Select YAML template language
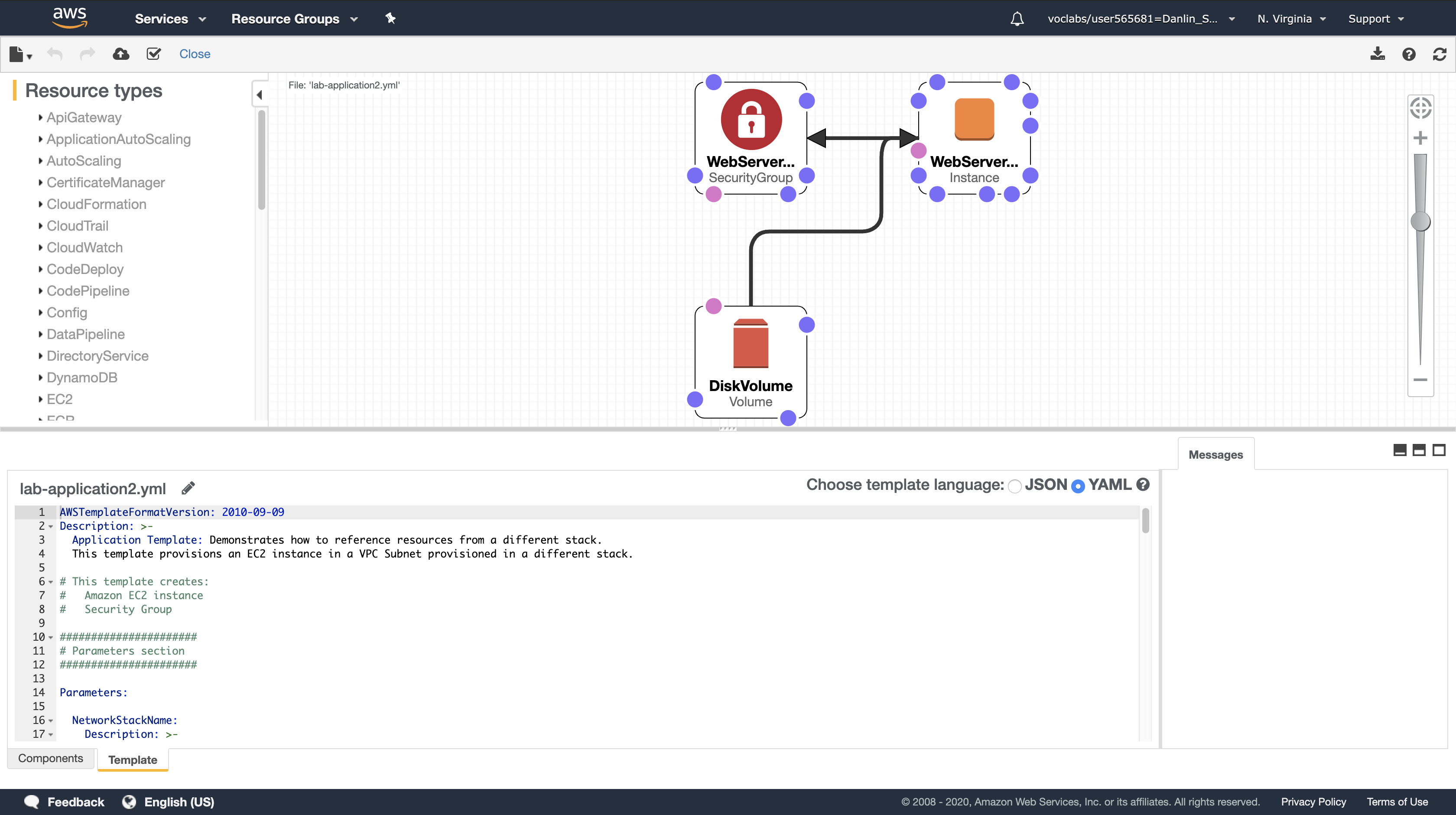The width and height of the screenshot is (1456, 815). point(1078,486)
